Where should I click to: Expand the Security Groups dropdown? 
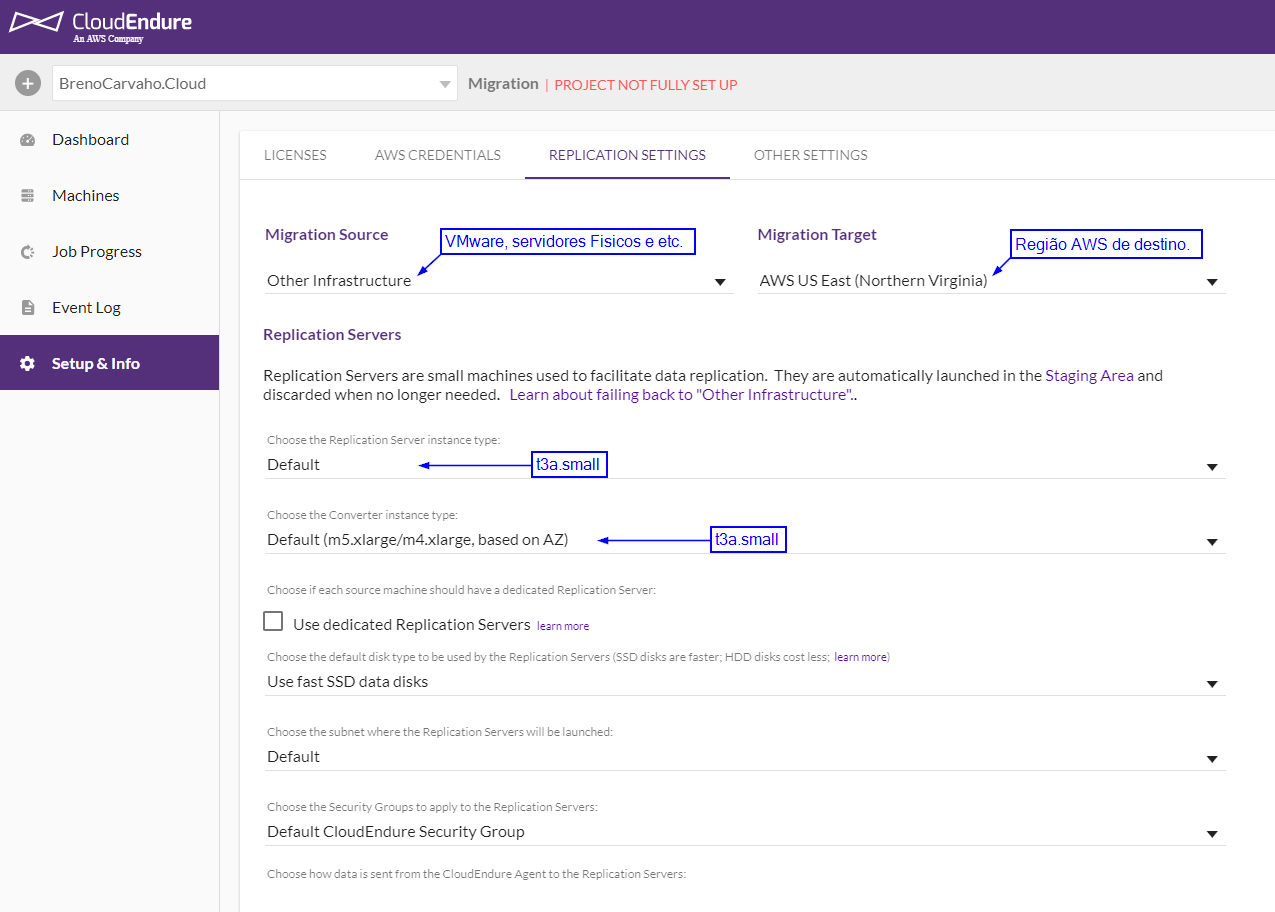click(744, 832)
